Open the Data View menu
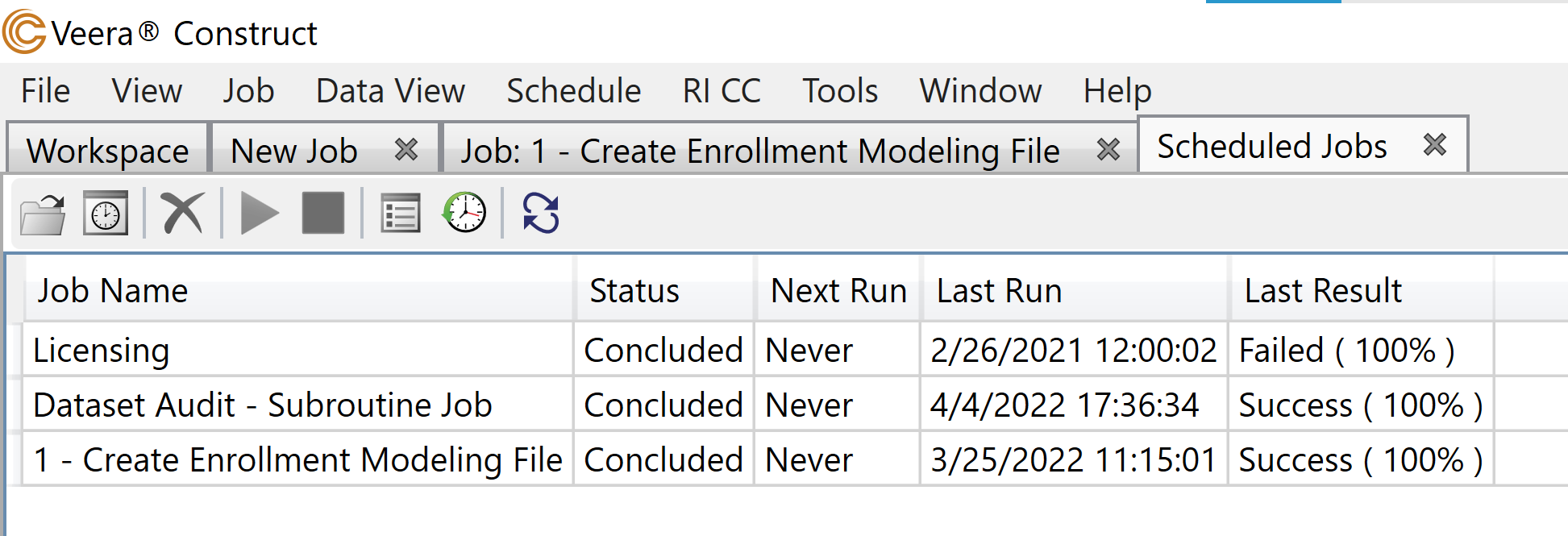1568x536 pixels. [390, 91]
